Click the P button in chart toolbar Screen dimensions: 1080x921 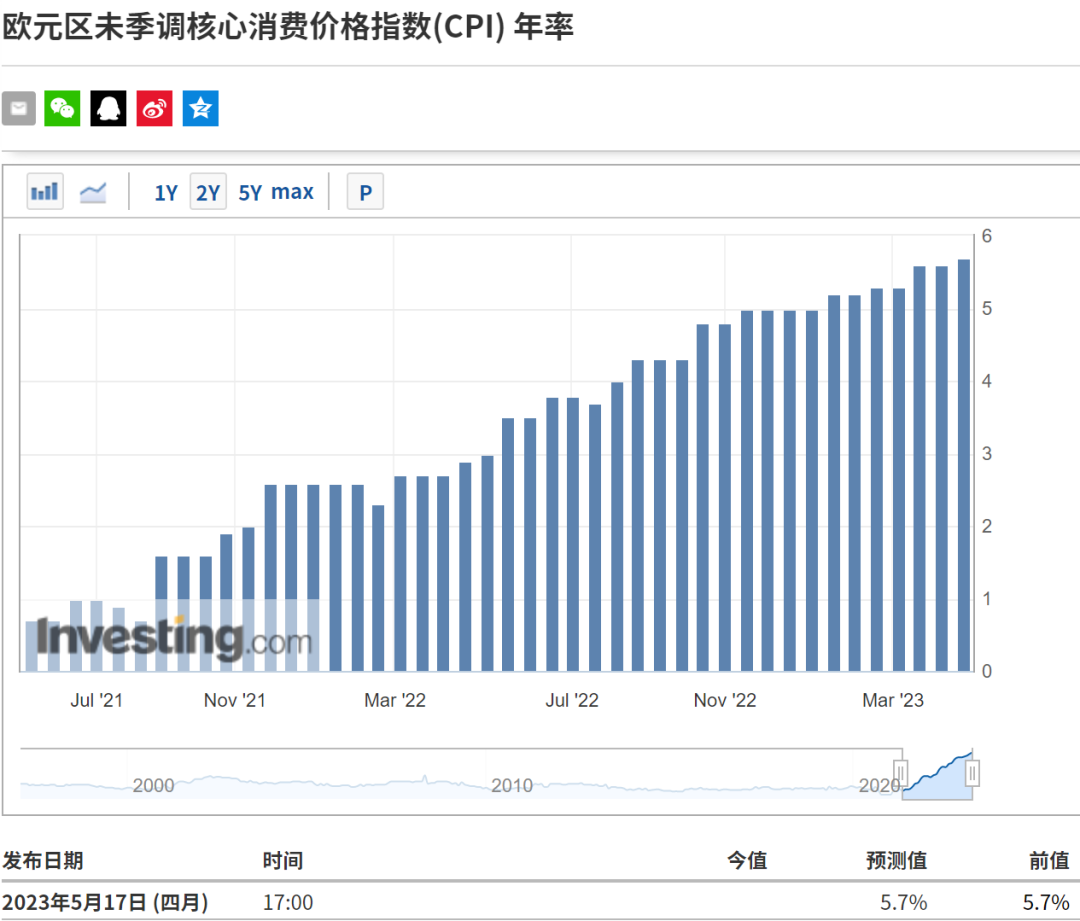365,192
